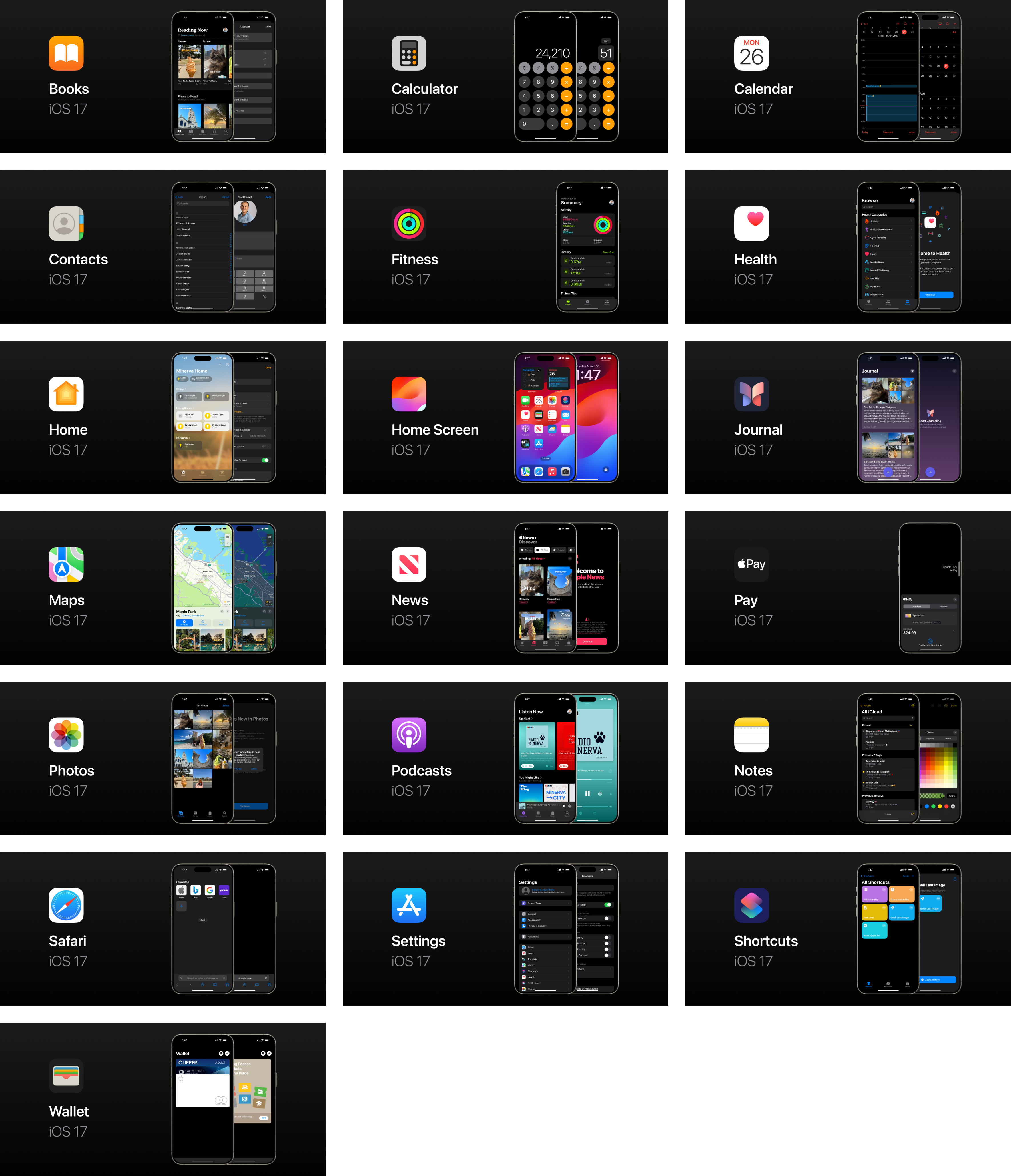Tap the C clear key on the Calculator phone
The image size is (1011, 1176).
click(x=525, y=68)
